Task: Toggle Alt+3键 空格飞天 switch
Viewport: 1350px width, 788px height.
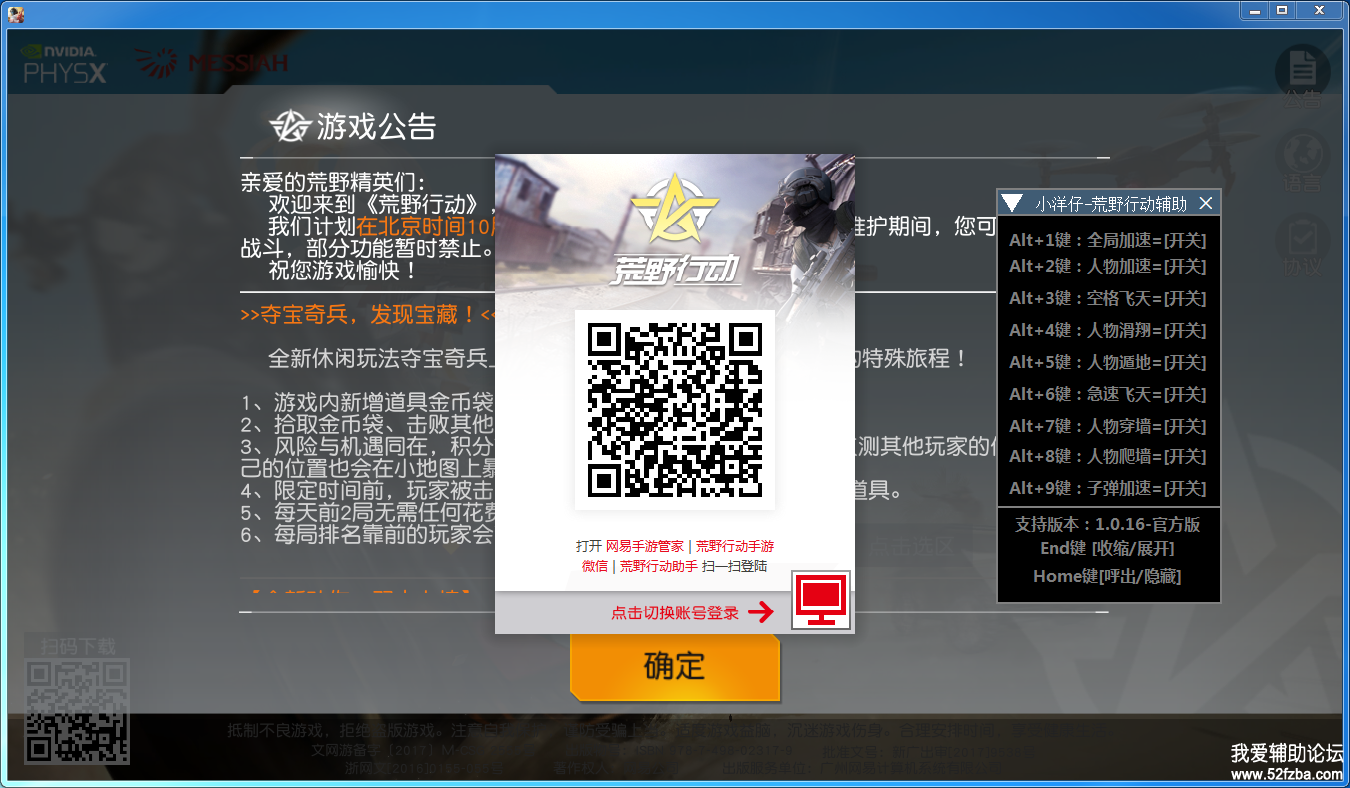Action: click(x=1108, y=298)
